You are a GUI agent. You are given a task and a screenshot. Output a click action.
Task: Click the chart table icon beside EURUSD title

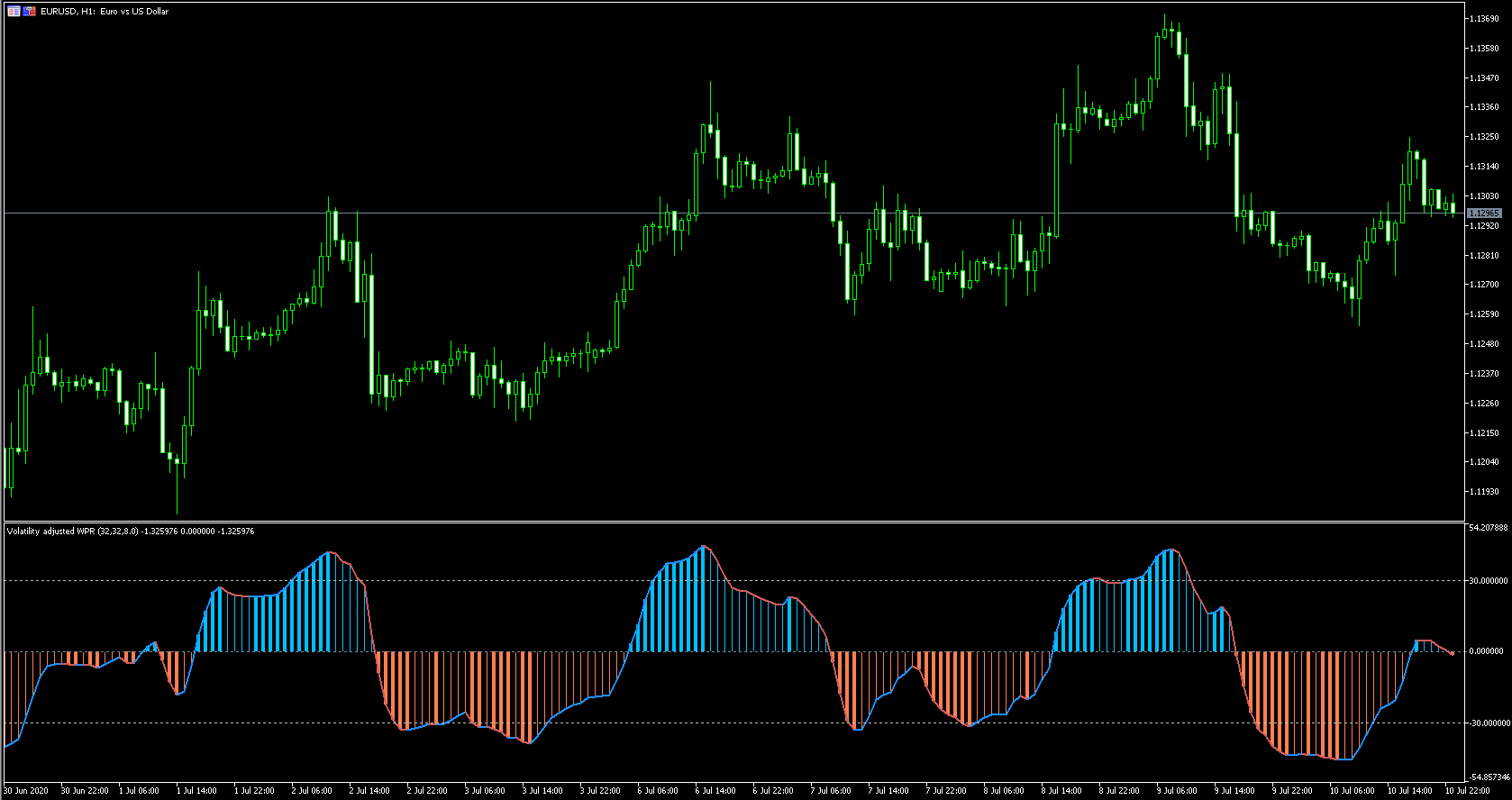[x=14, y=12]
